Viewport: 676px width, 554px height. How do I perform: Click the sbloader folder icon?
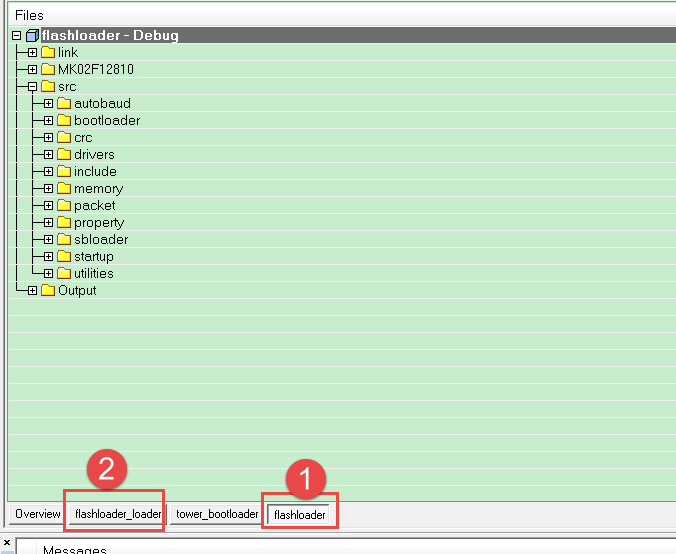[64, 239]
